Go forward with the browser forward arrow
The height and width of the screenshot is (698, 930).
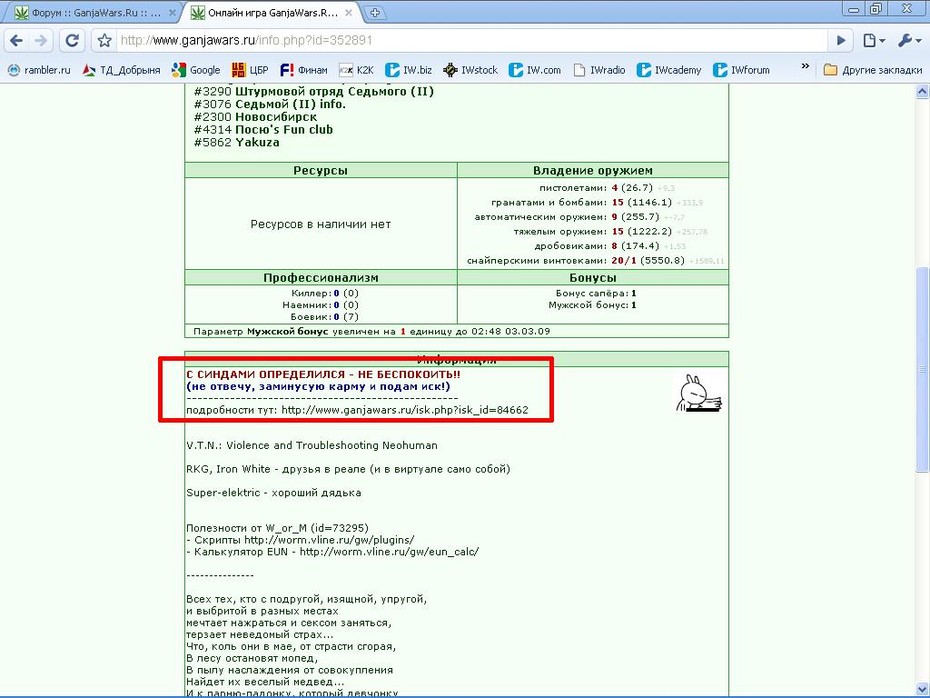(x=41, y=40)
